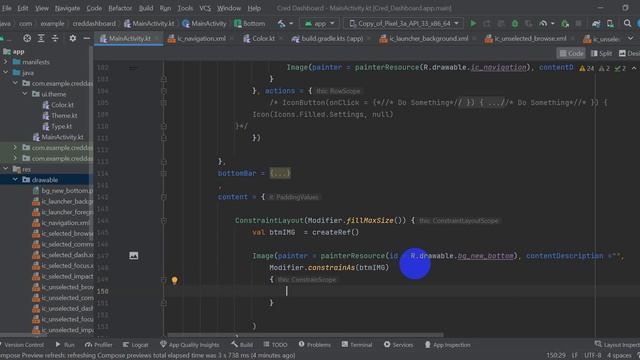Expand the folded bottomBar {...} code block
This screenshot has height=360, width=640.
(x=280, y=173)
